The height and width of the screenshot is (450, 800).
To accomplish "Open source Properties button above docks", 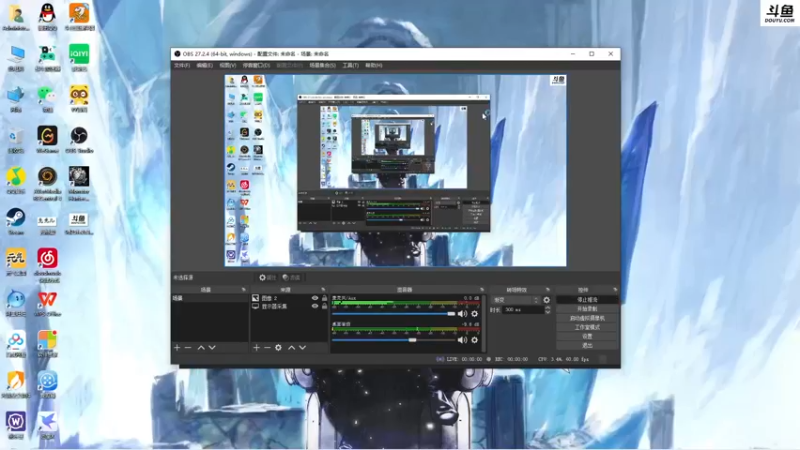I will (x=267, y=278).
